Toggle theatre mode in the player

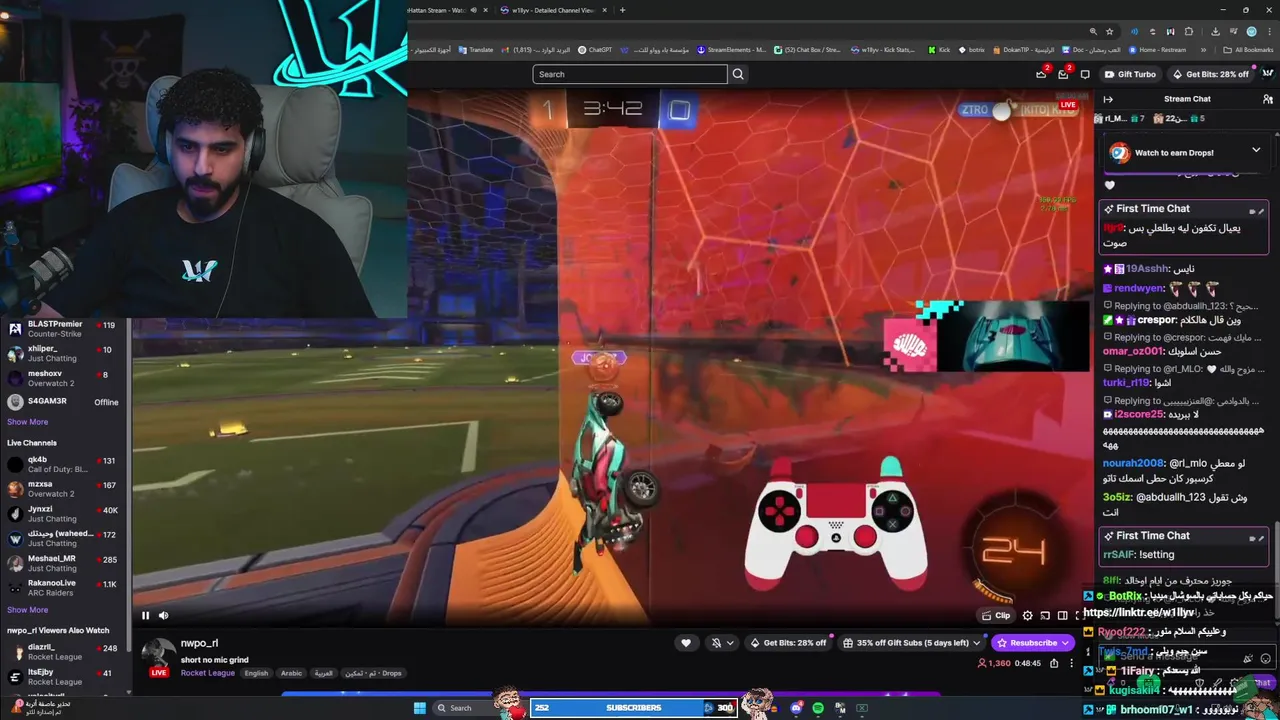[x=1062, y=616]
